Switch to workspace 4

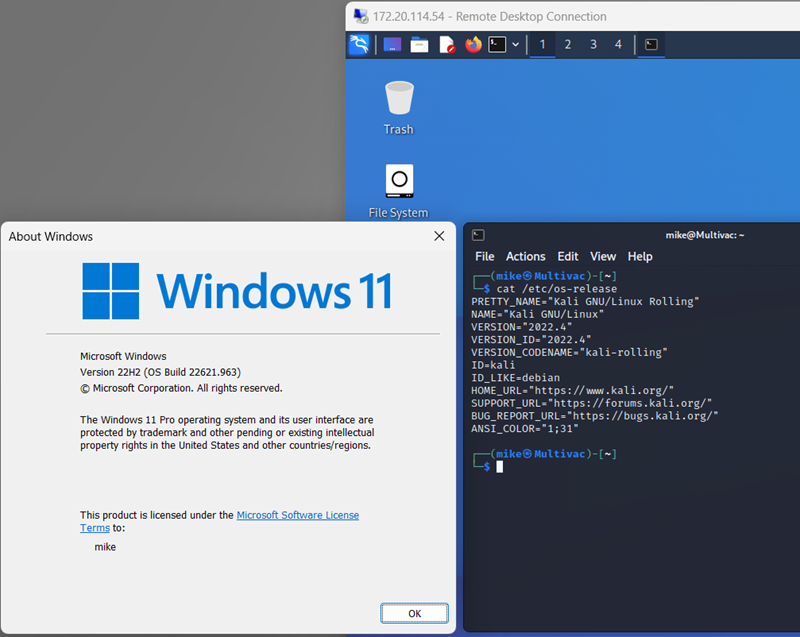(618, 44)
